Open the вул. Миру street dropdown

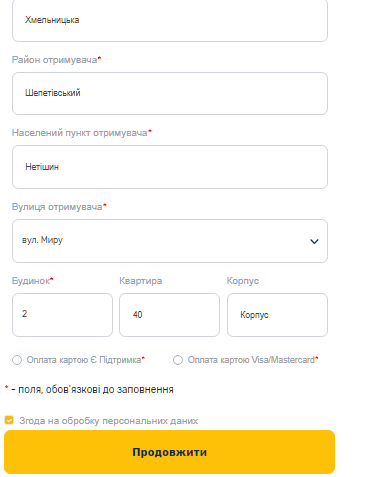[x=170, y=241]
